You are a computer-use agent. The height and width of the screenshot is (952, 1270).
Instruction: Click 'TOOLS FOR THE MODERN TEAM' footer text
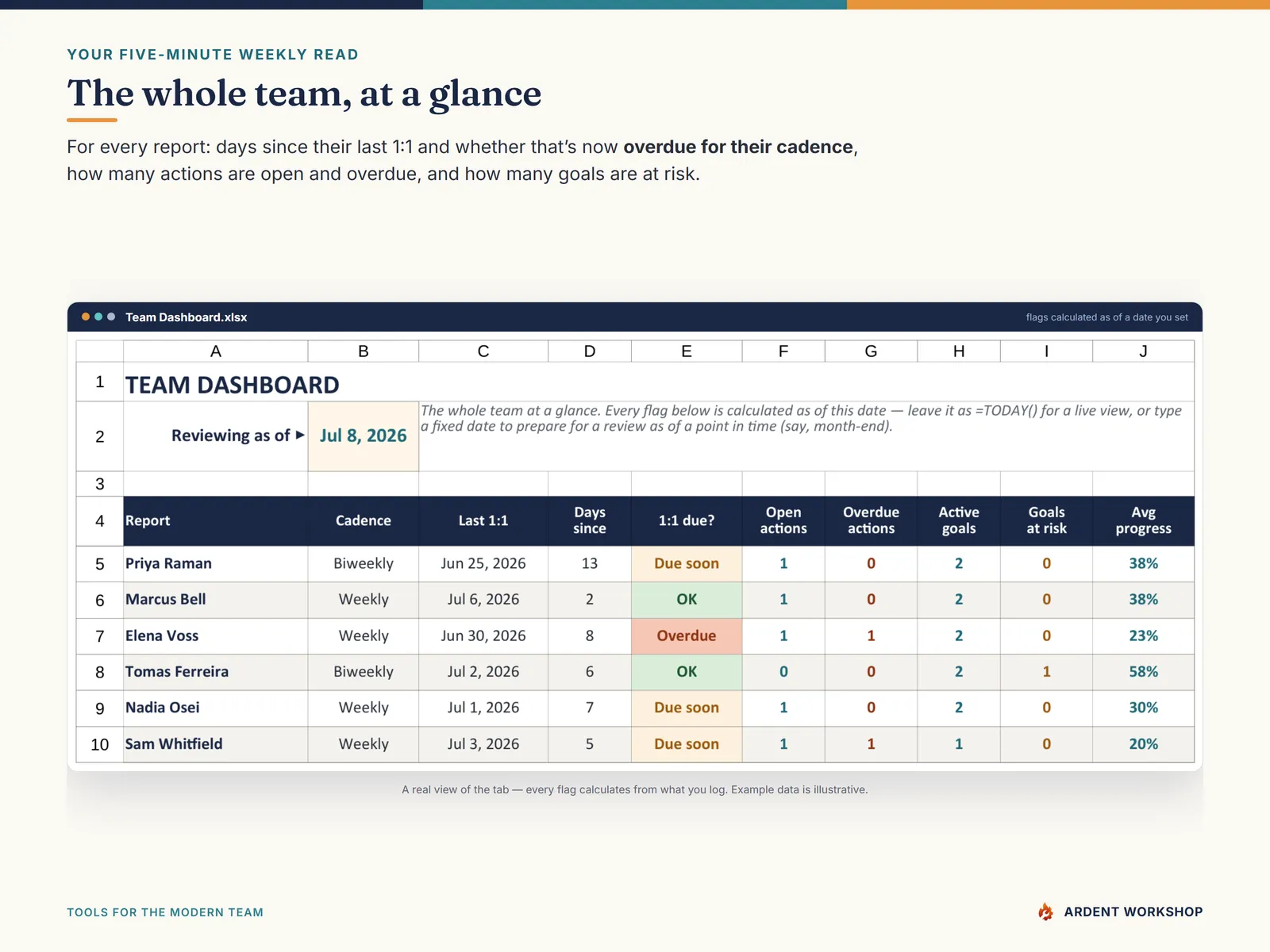click(x=165, y=912)
